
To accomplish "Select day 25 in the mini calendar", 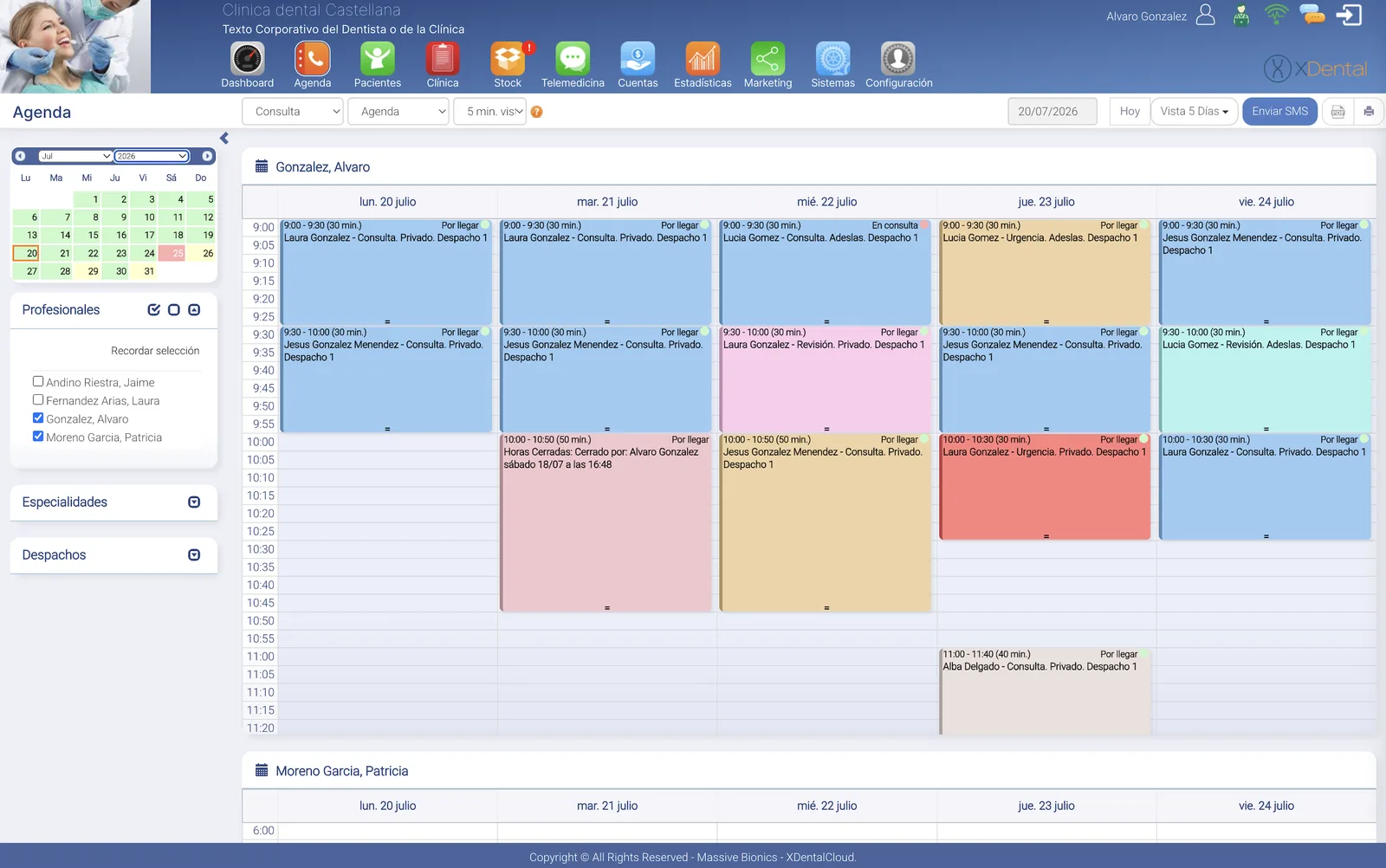I will click(x=172, y=253).
